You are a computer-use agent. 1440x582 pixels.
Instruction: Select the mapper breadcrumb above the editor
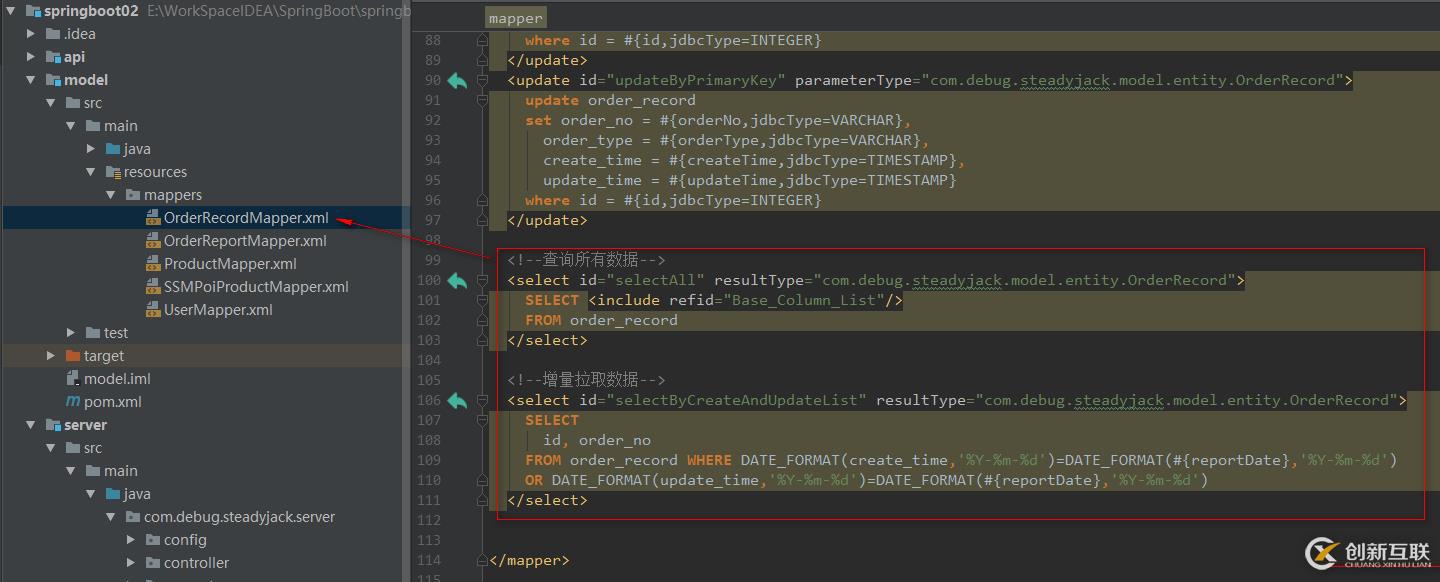click(516, 18)
